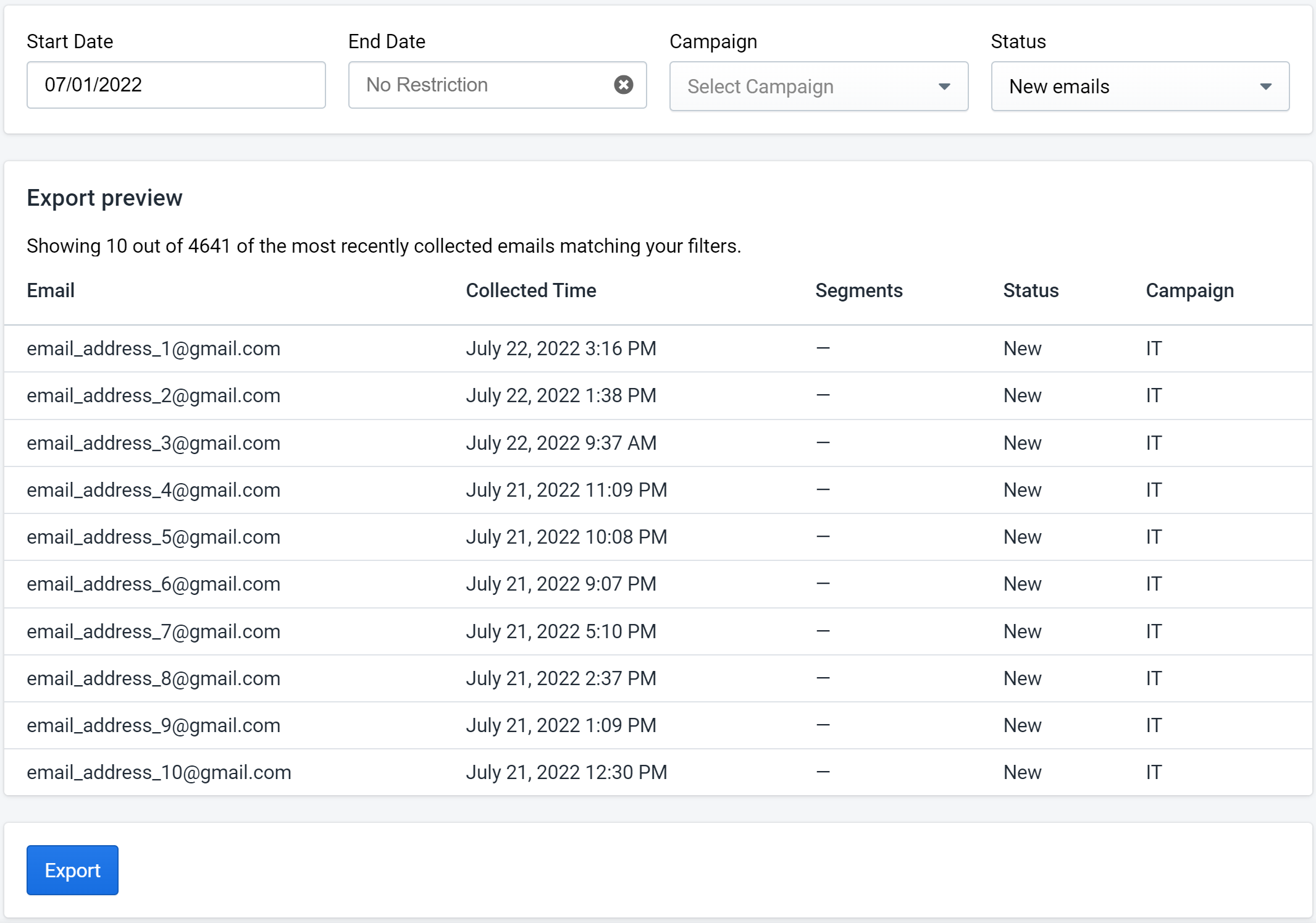Click collected time July 21, 2022 10:08 PM
Screen dimensions: 1316x923
[566, 537]
